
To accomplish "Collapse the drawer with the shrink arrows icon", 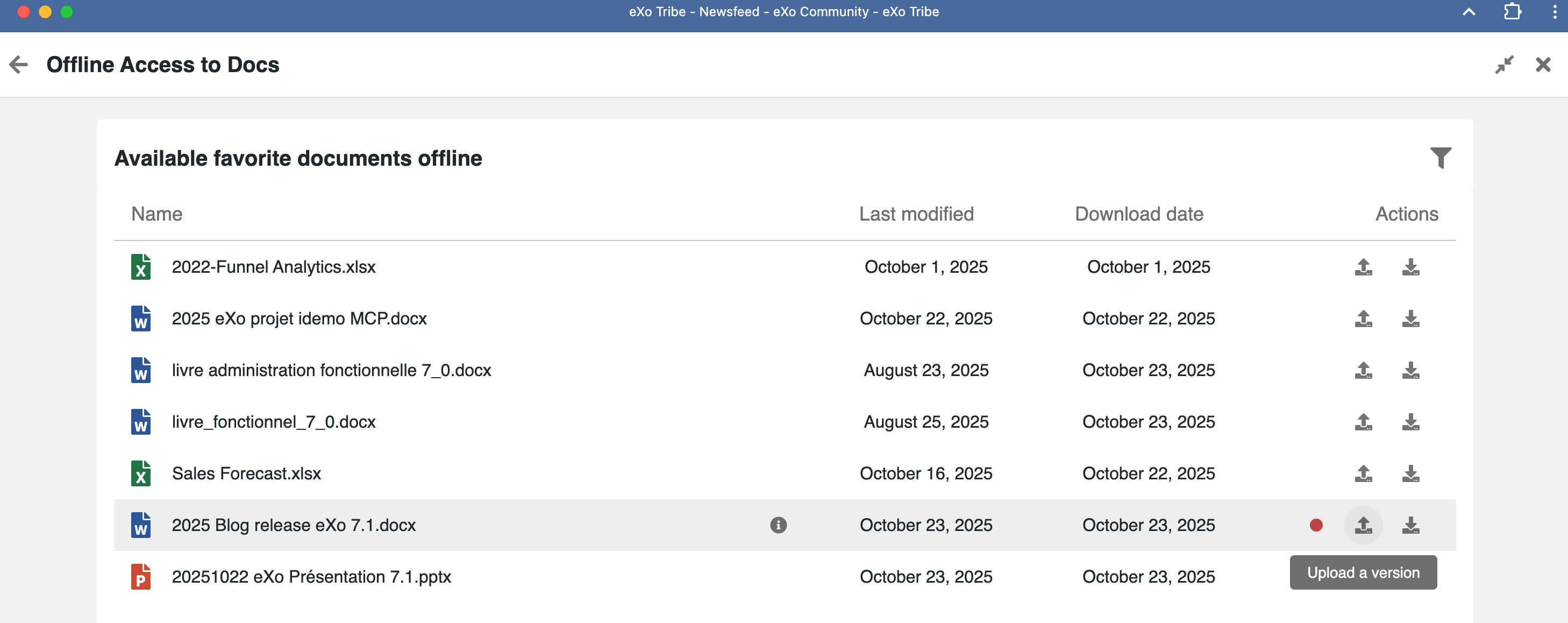I will click(1504, 65).
